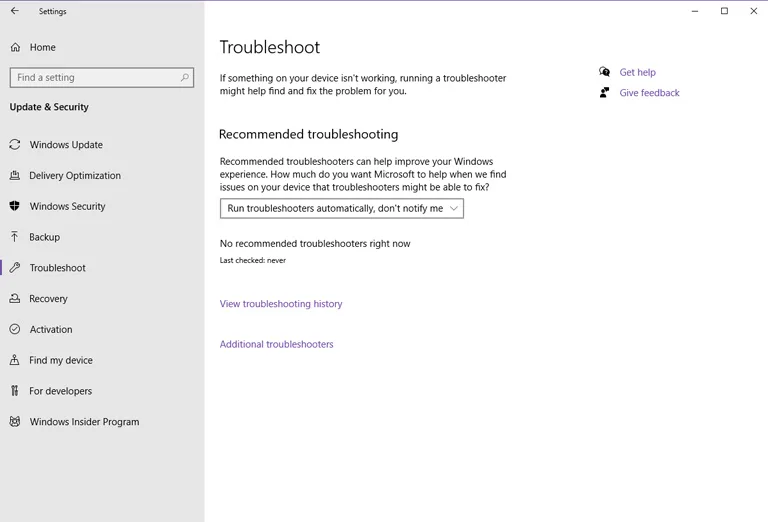Open View troubleshooting history link

(281, 304)
